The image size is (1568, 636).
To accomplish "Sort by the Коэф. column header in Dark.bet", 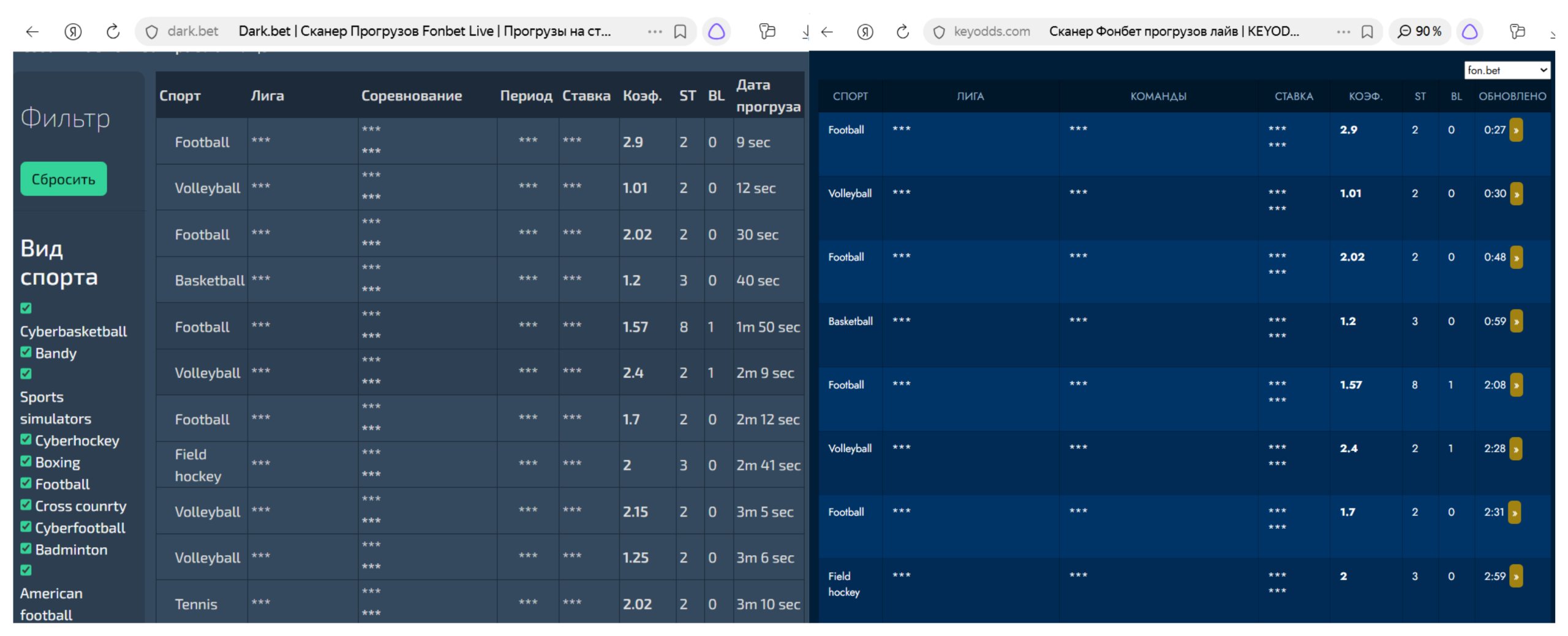I will click(x=642, y=96).
